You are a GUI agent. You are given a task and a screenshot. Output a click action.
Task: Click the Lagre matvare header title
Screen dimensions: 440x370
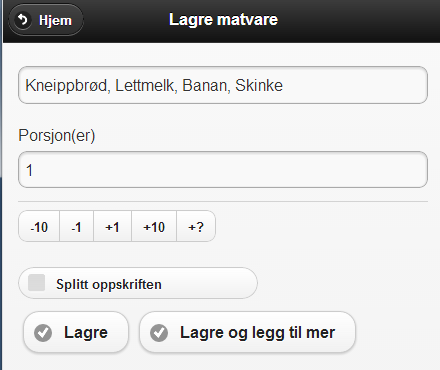pos(223,20)
